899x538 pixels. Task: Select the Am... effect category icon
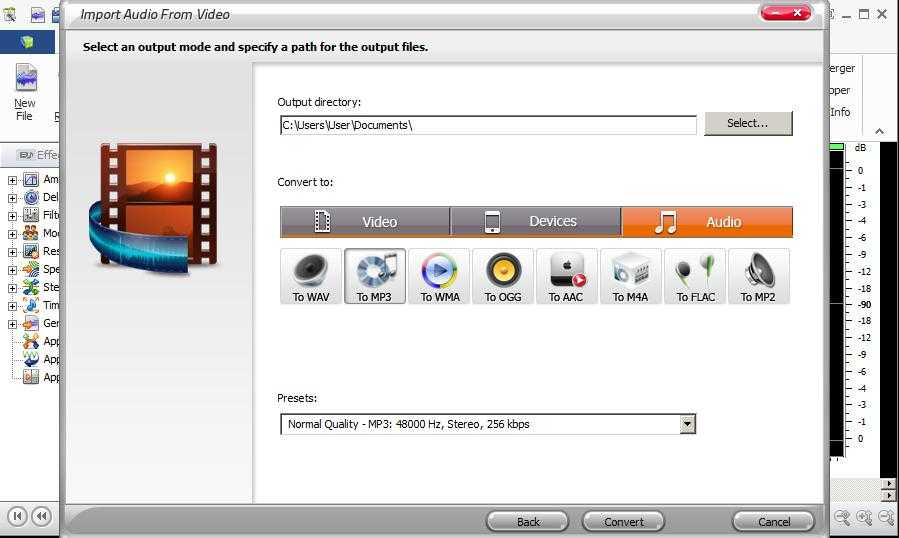point(31,180)
